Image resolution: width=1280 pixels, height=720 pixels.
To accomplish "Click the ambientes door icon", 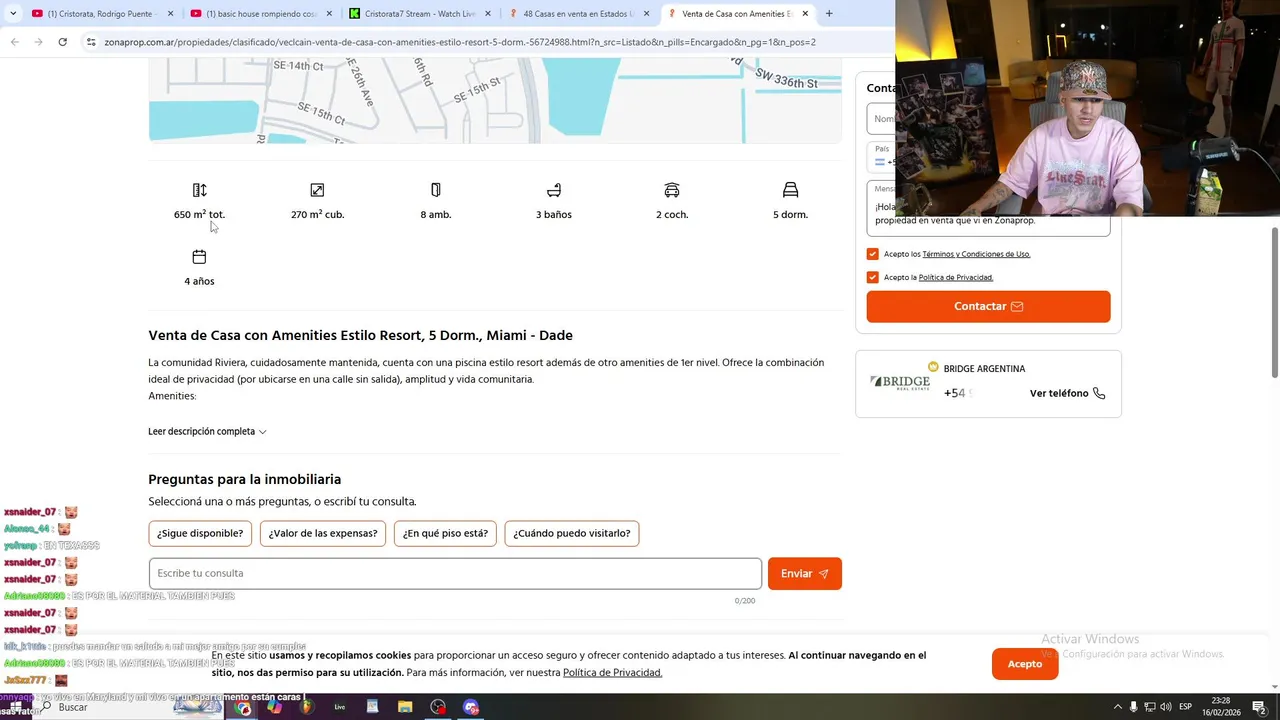I will coord(435,190).
